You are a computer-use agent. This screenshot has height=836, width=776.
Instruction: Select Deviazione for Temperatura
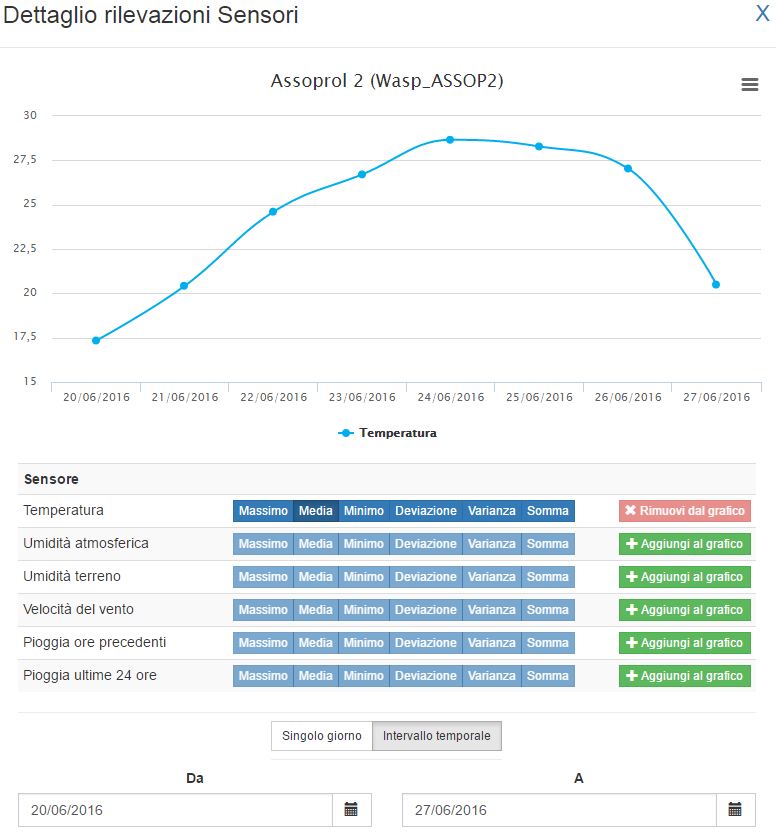coord(426,511)
